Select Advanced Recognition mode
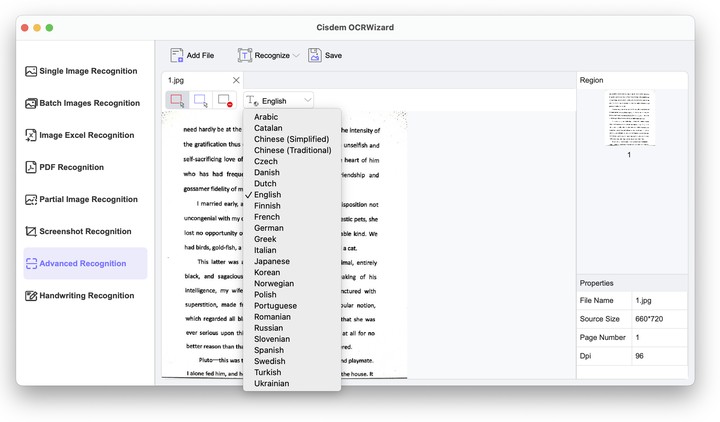 click(85, 263)
